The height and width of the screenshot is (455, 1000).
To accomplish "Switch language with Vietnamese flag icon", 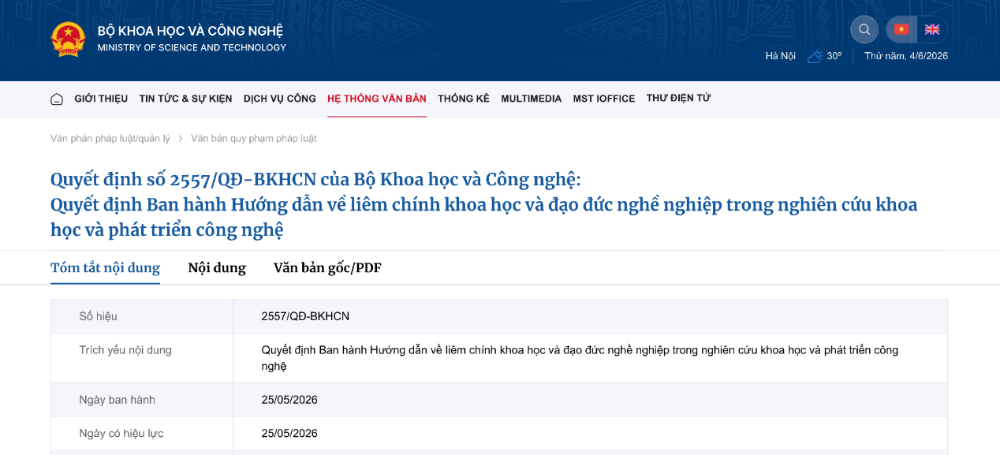I will (x=901, y=29).
